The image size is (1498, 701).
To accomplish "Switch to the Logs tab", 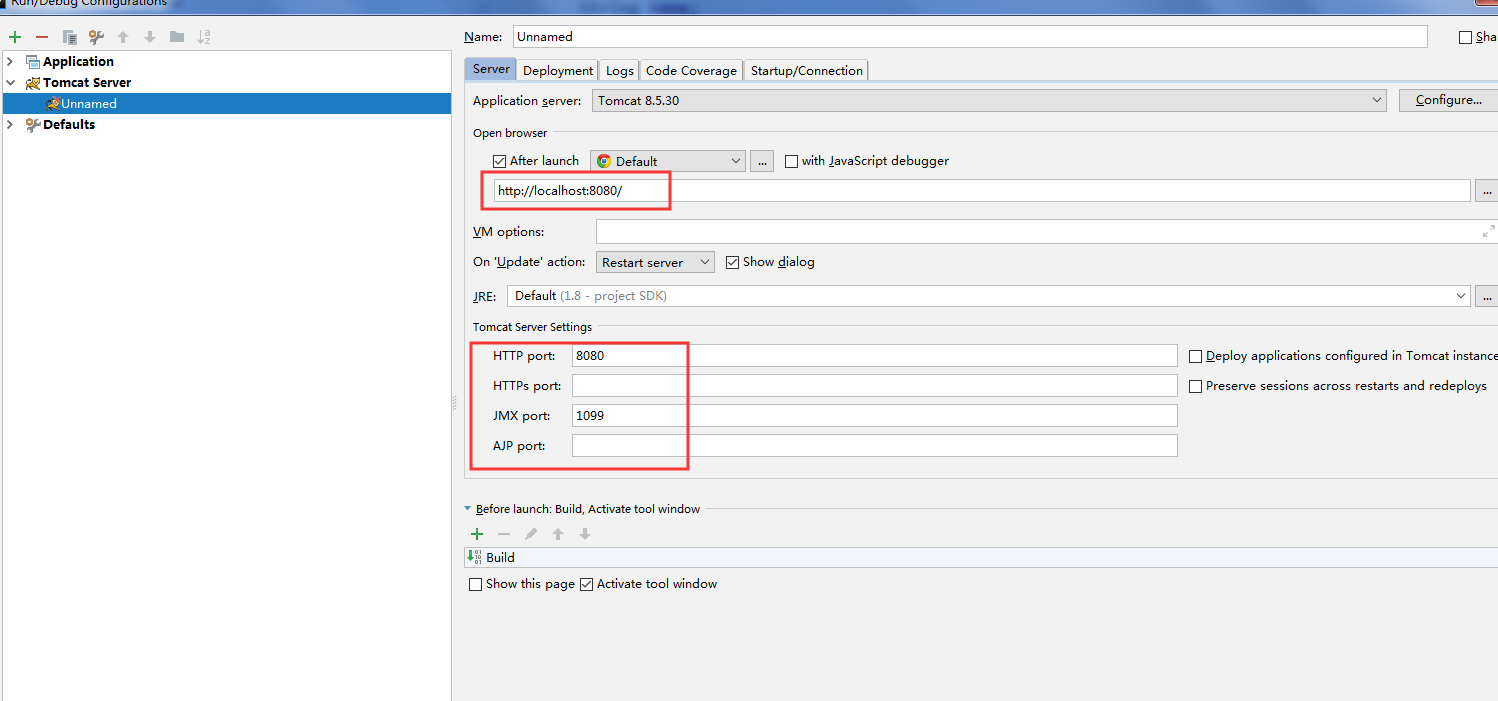I will point(620,70).
